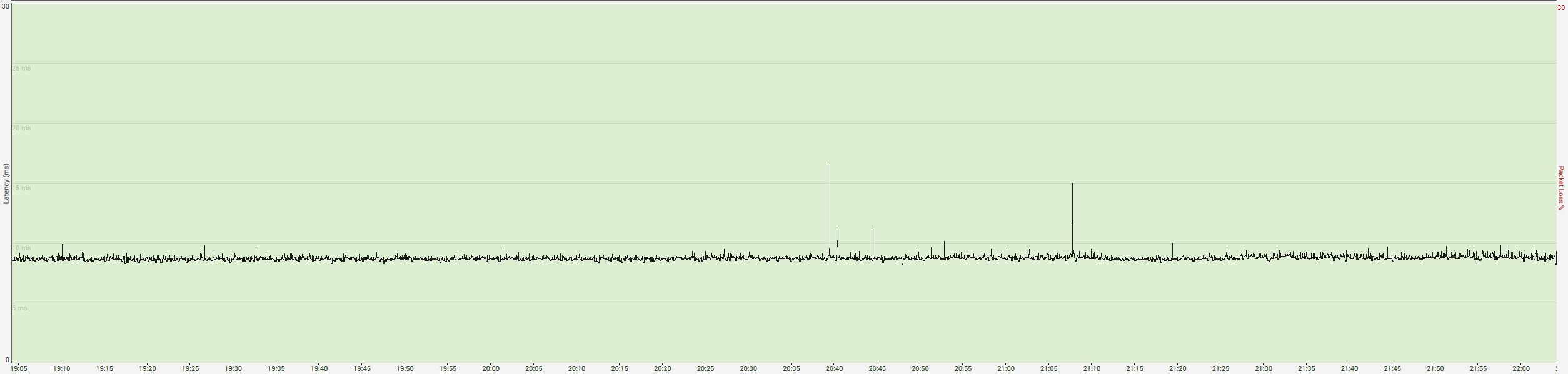Click the 20:15 time label

point(620,368)
